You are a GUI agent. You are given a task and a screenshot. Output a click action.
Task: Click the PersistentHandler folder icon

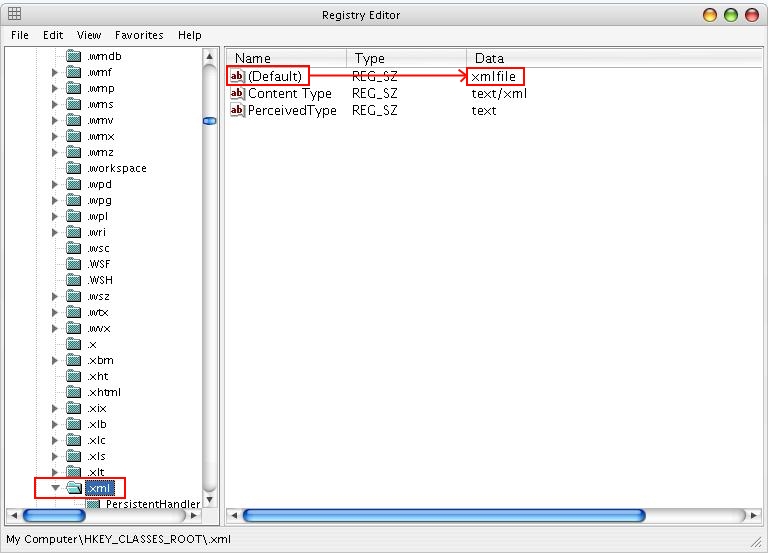click(93, 504)
